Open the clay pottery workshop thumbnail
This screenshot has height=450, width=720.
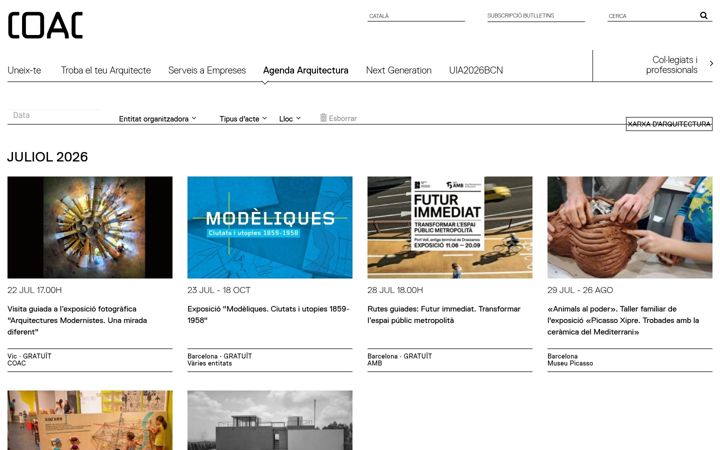(x=630, y=227)
